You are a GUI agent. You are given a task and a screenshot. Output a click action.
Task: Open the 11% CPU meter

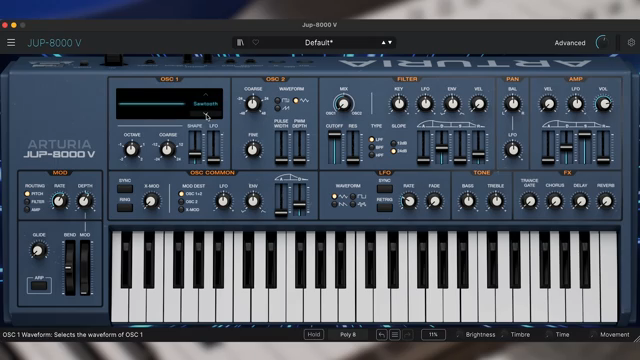pos(433,335)
